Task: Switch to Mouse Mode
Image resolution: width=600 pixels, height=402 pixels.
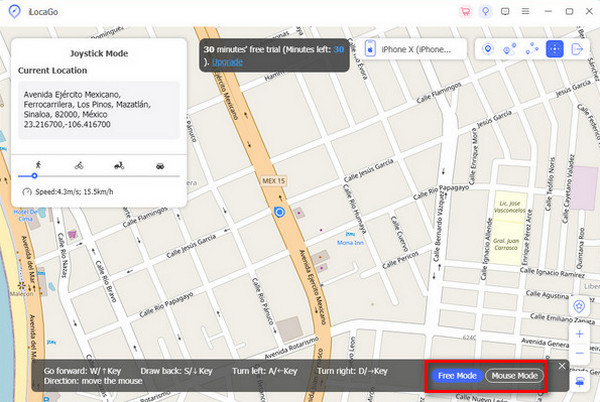Action: click(514, 376)
